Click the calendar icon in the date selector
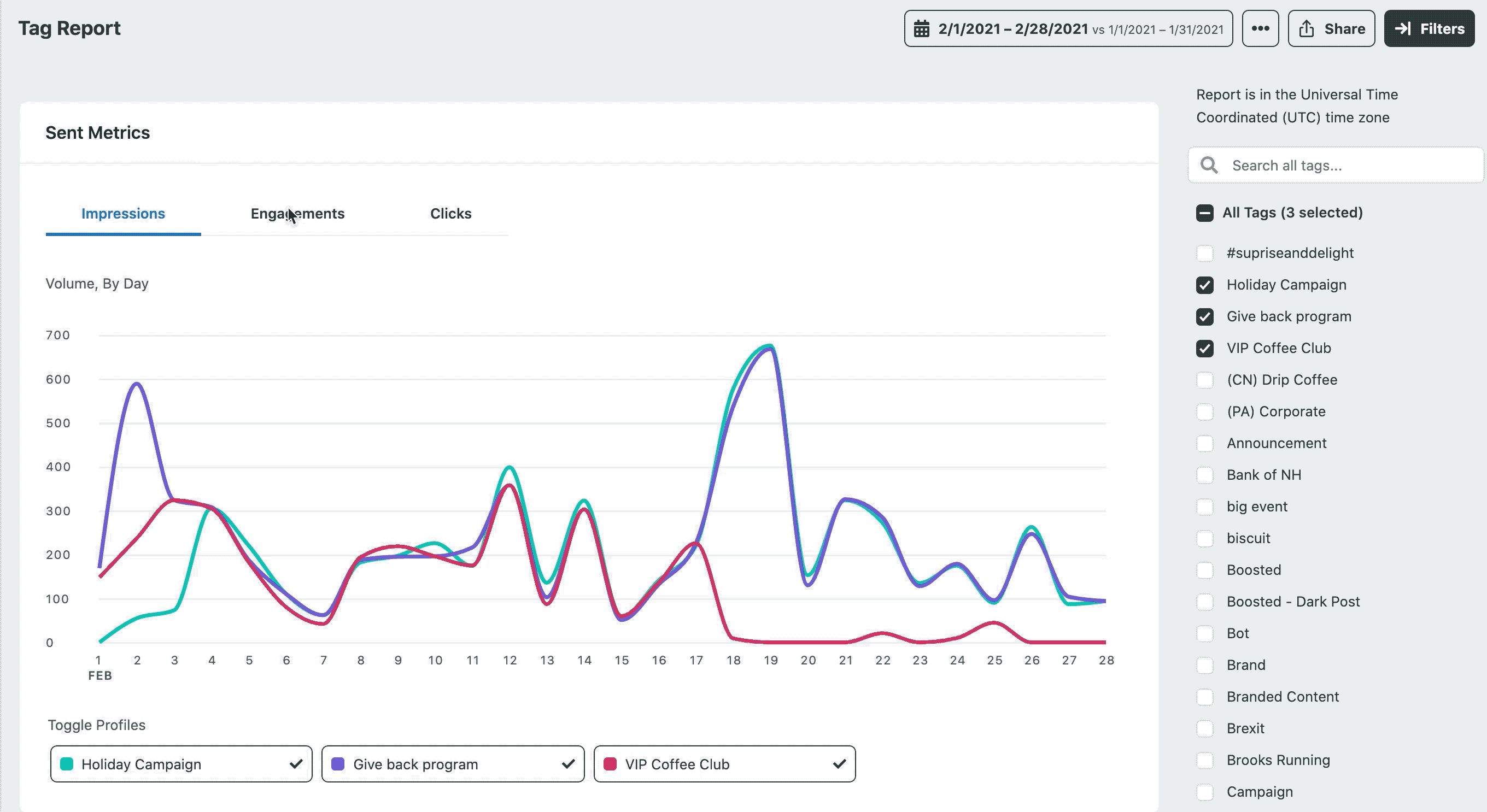 [922, 28]
